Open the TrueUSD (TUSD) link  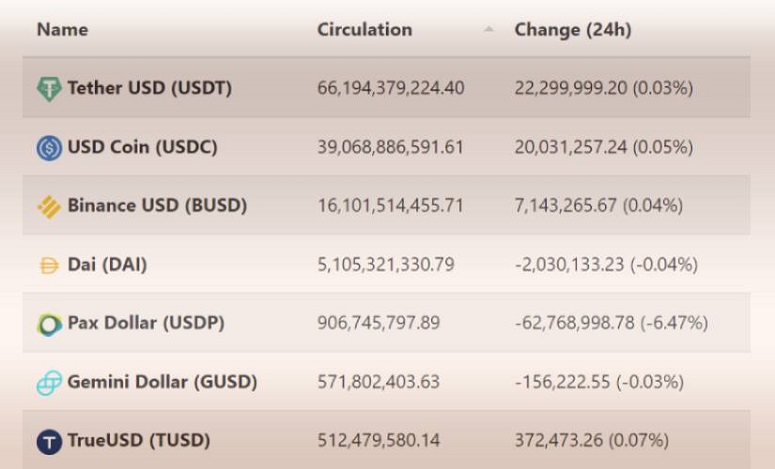pos(139,440)
